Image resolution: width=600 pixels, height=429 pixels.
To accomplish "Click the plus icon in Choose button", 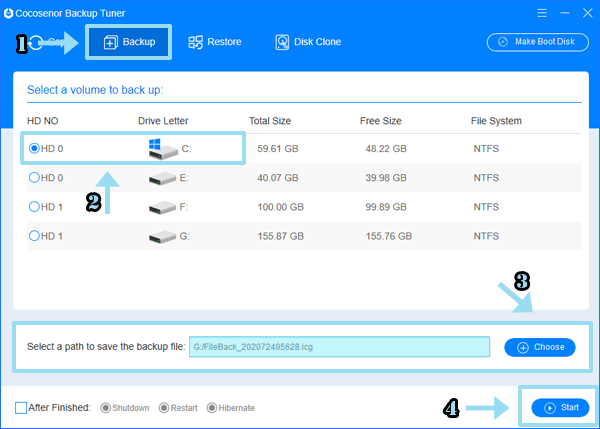I will tap(523, 347).
